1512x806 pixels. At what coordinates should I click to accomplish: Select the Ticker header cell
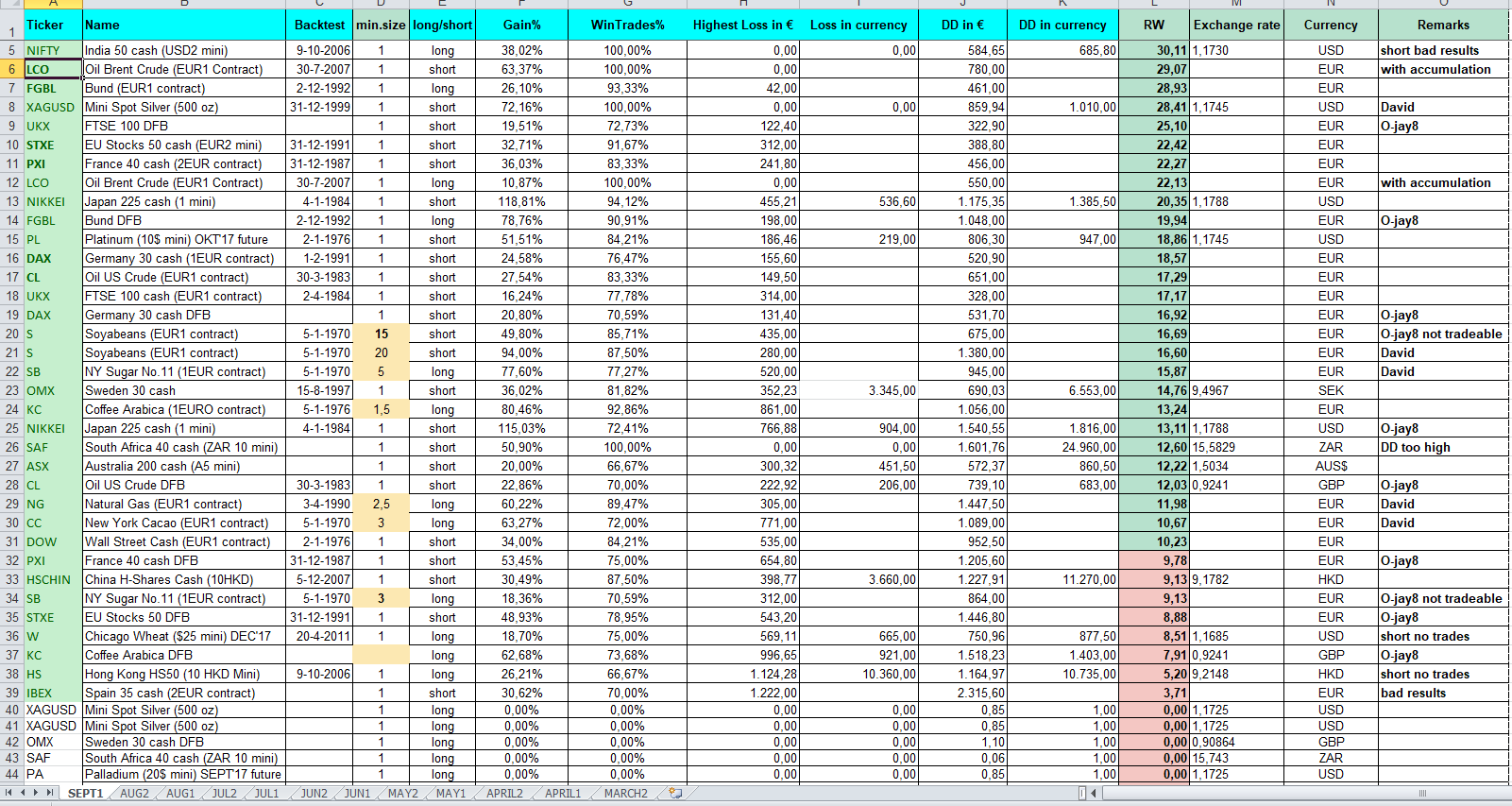[53, 25]
